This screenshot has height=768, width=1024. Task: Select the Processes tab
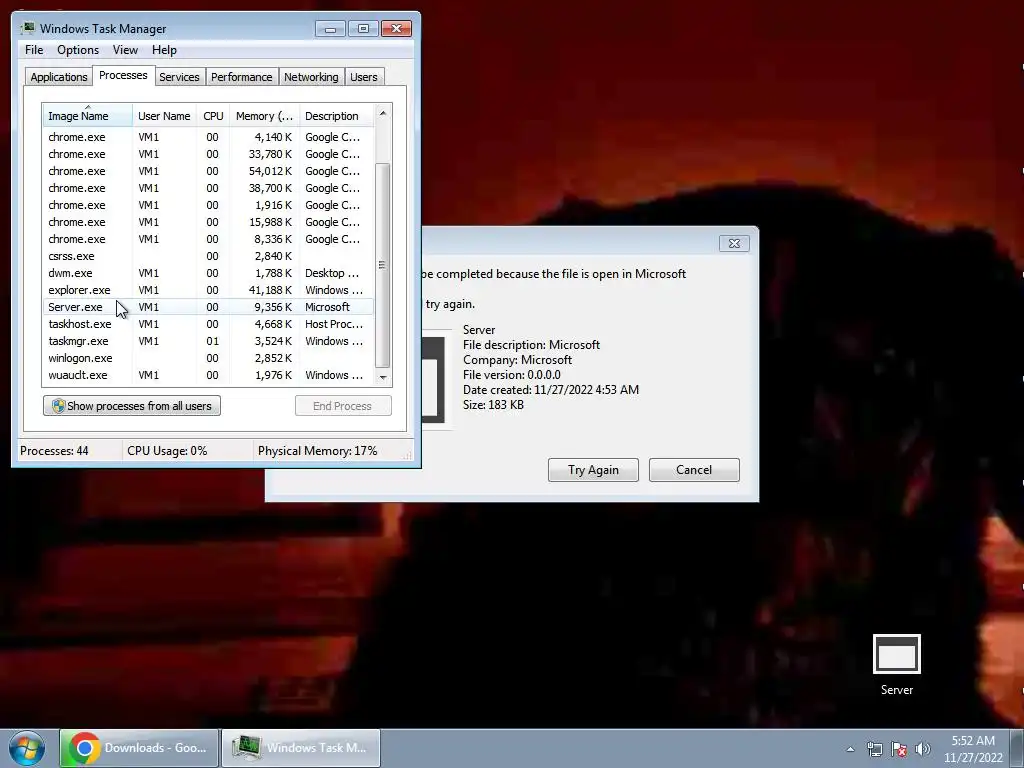point(123,75)
